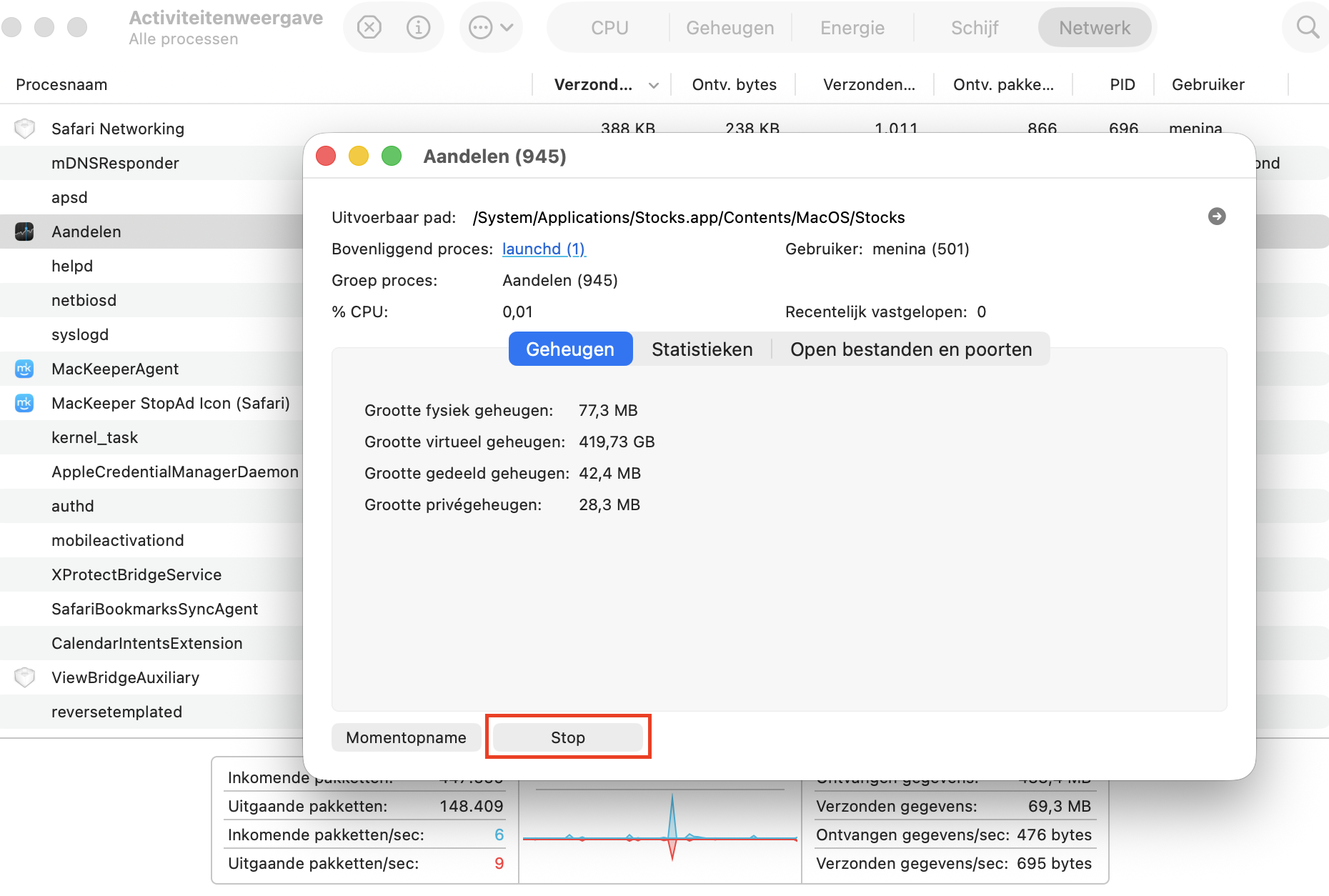
Task: Open the chevron next to the ellipsis button
Action: pyautogui.click(x=508, y=27)
